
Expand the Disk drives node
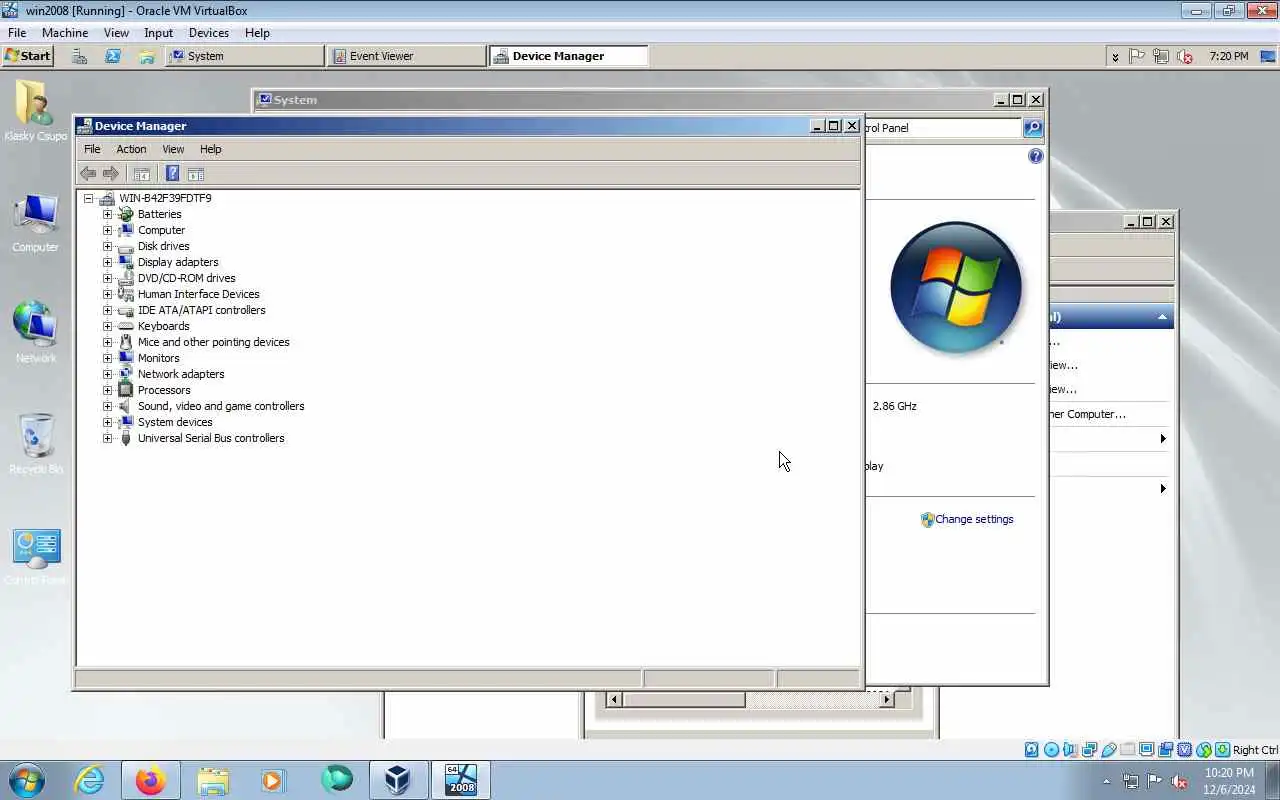click(107, 246)
